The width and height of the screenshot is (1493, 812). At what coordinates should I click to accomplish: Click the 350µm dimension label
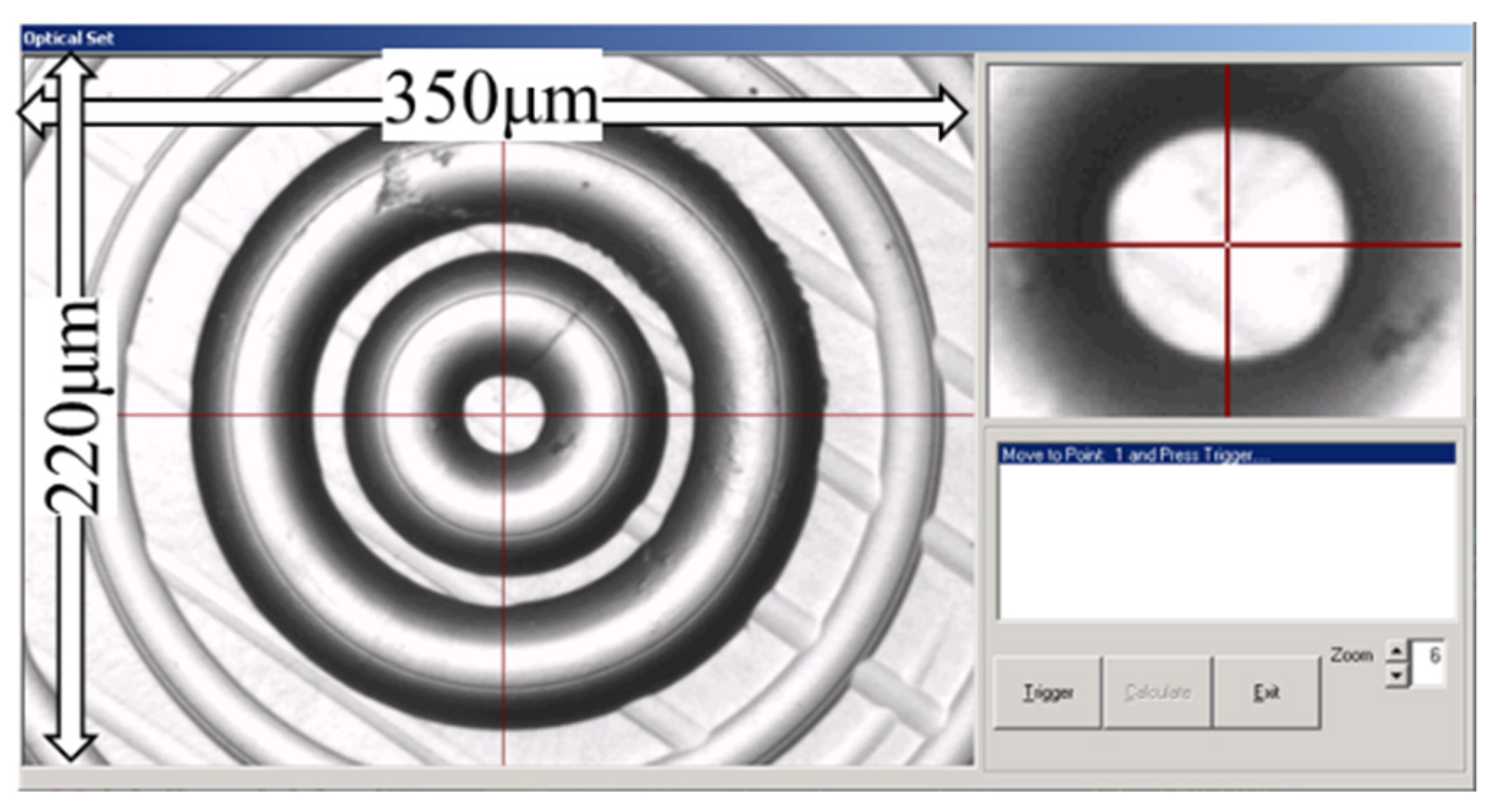[x=492, y=97]
